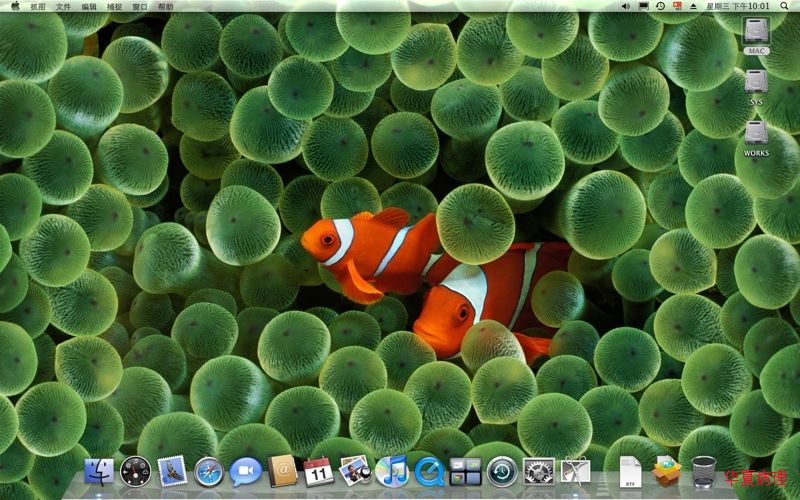The height and width of the screenshot is (500, 800).
Task: Open iChat video bubble icon
Action: pos(245,471)
